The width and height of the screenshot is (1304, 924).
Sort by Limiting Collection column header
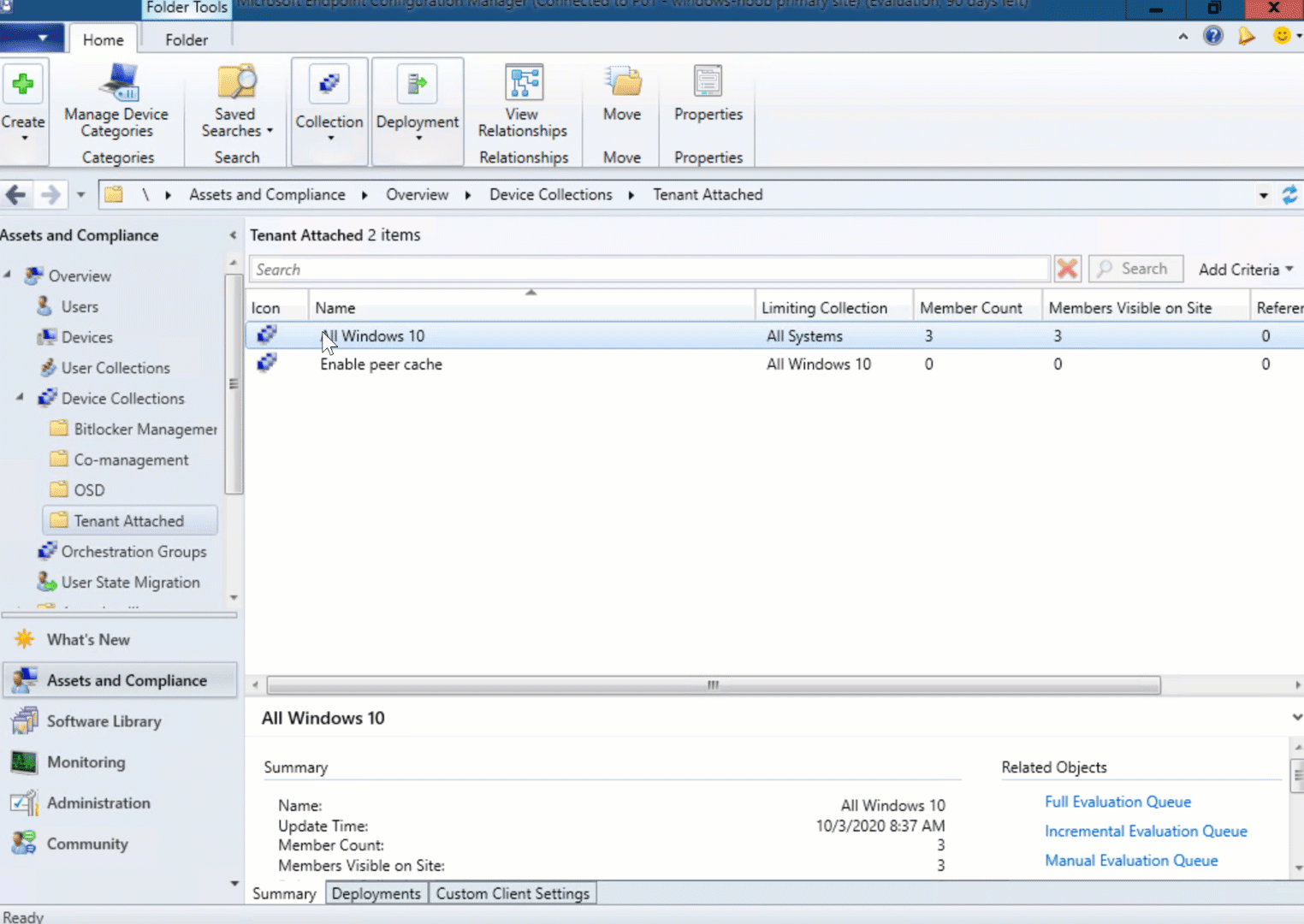(x=833, y=308)
